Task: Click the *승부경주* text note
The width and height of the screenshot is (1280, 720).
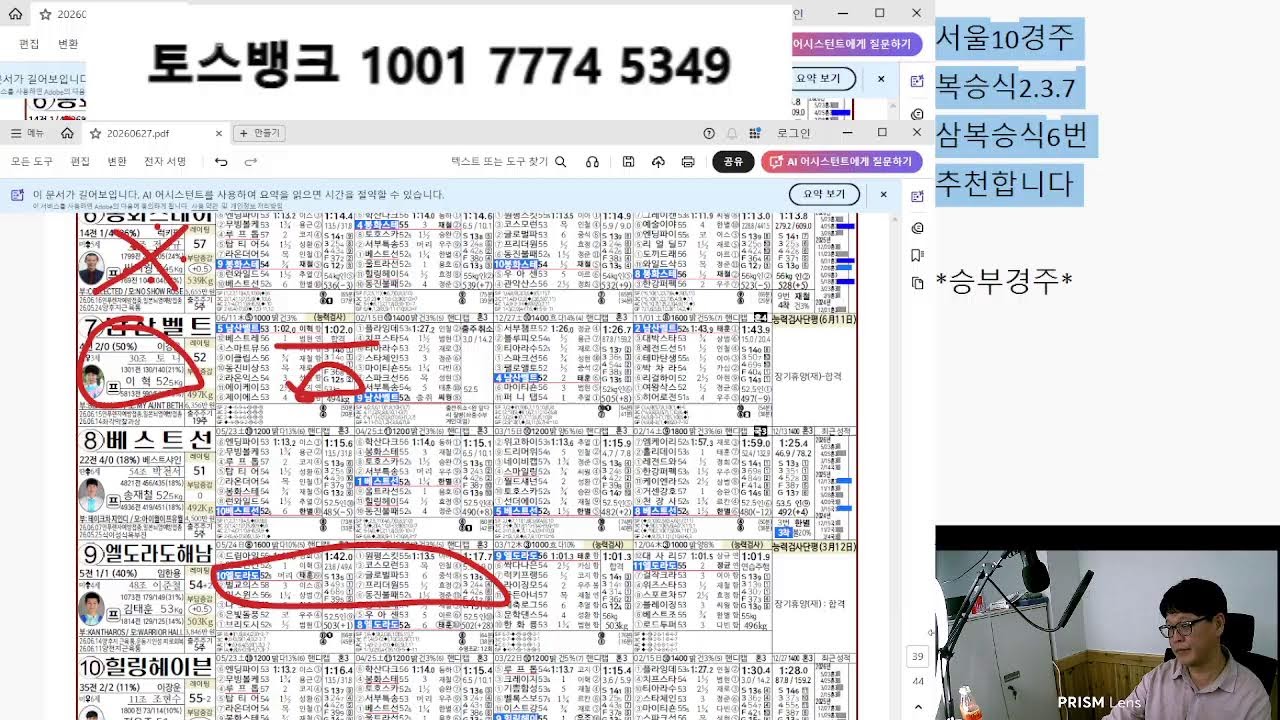Action: [1003, 281]
